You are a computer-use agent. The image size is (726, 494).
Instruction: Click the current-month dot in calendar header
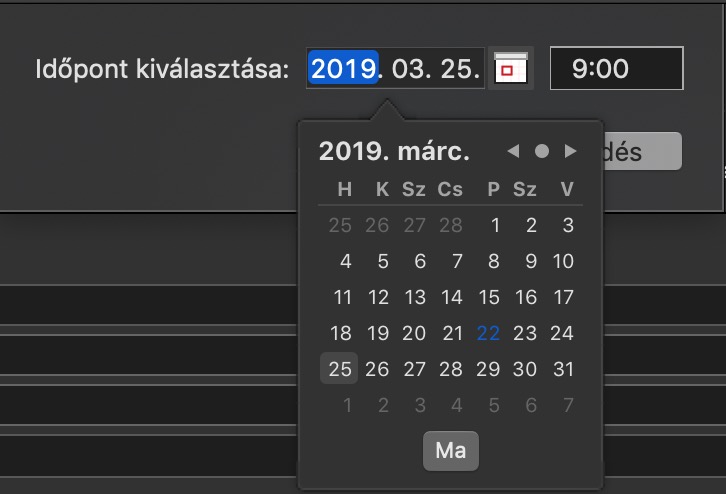point(542,151)
